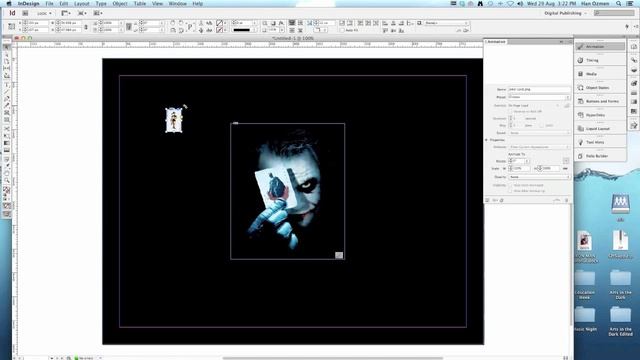
Task: Toggle the Loop checkbox
Action: (542, 126)
